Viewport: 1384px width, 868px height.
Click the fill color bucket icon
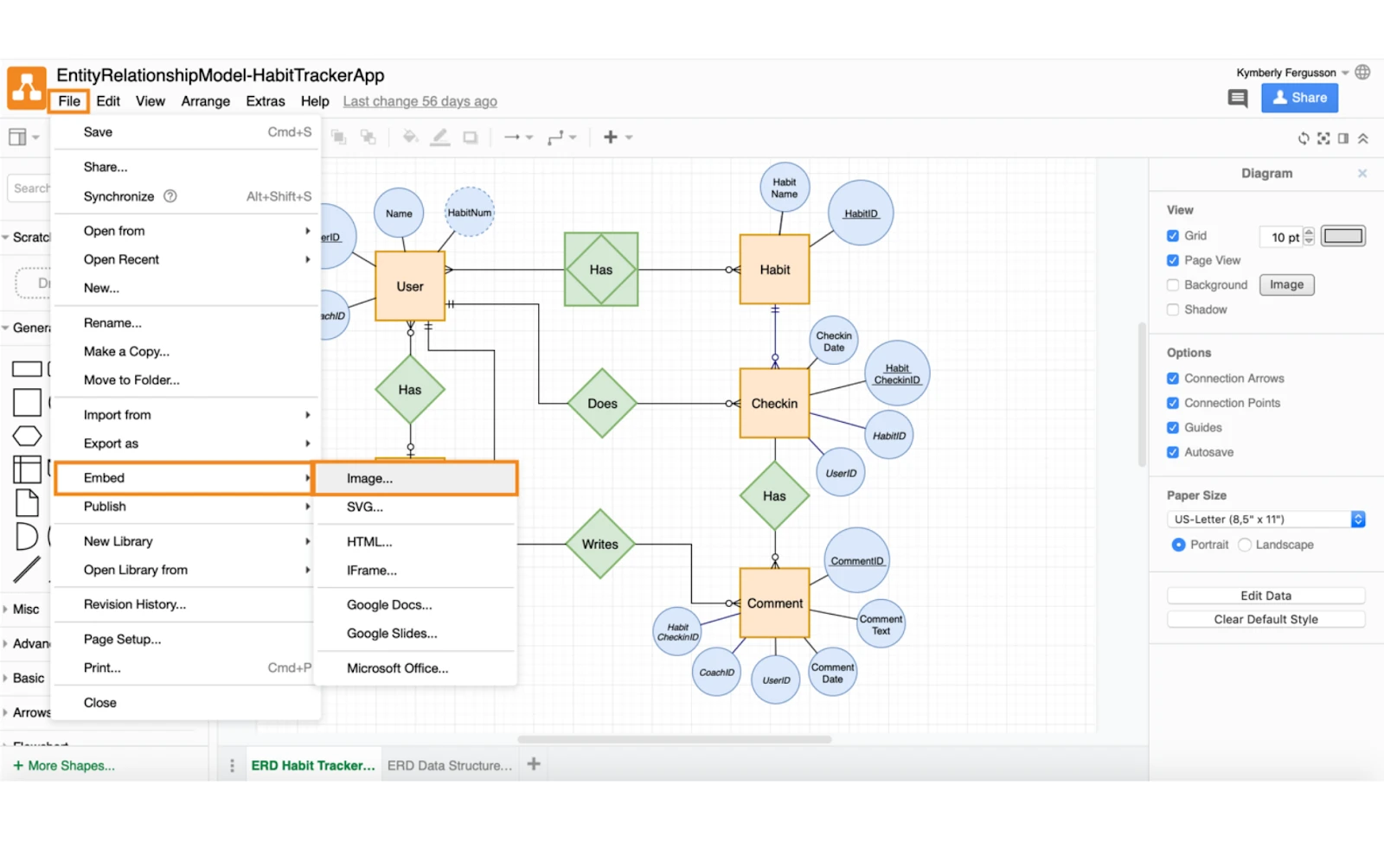coord(410,137)
